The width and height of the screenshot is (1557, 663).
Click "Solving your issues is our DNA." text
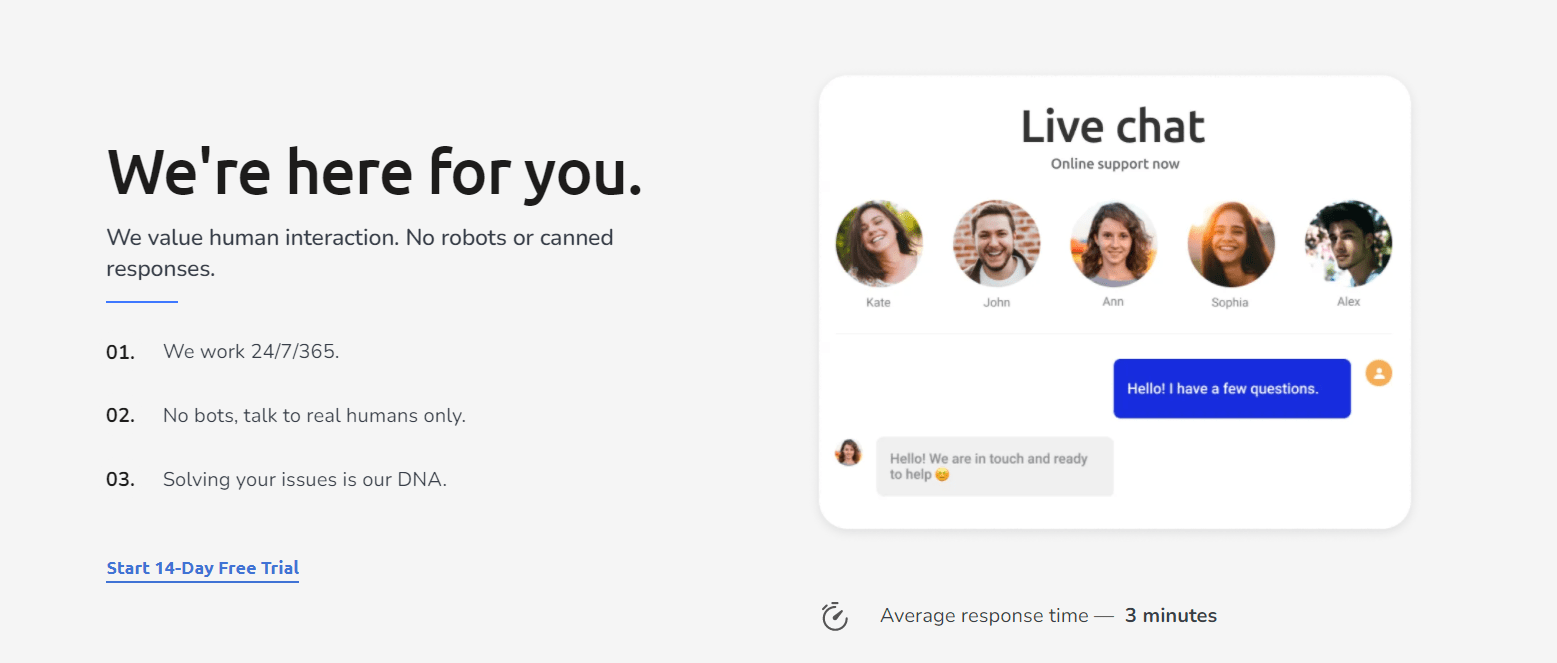(x=305, y=479)
